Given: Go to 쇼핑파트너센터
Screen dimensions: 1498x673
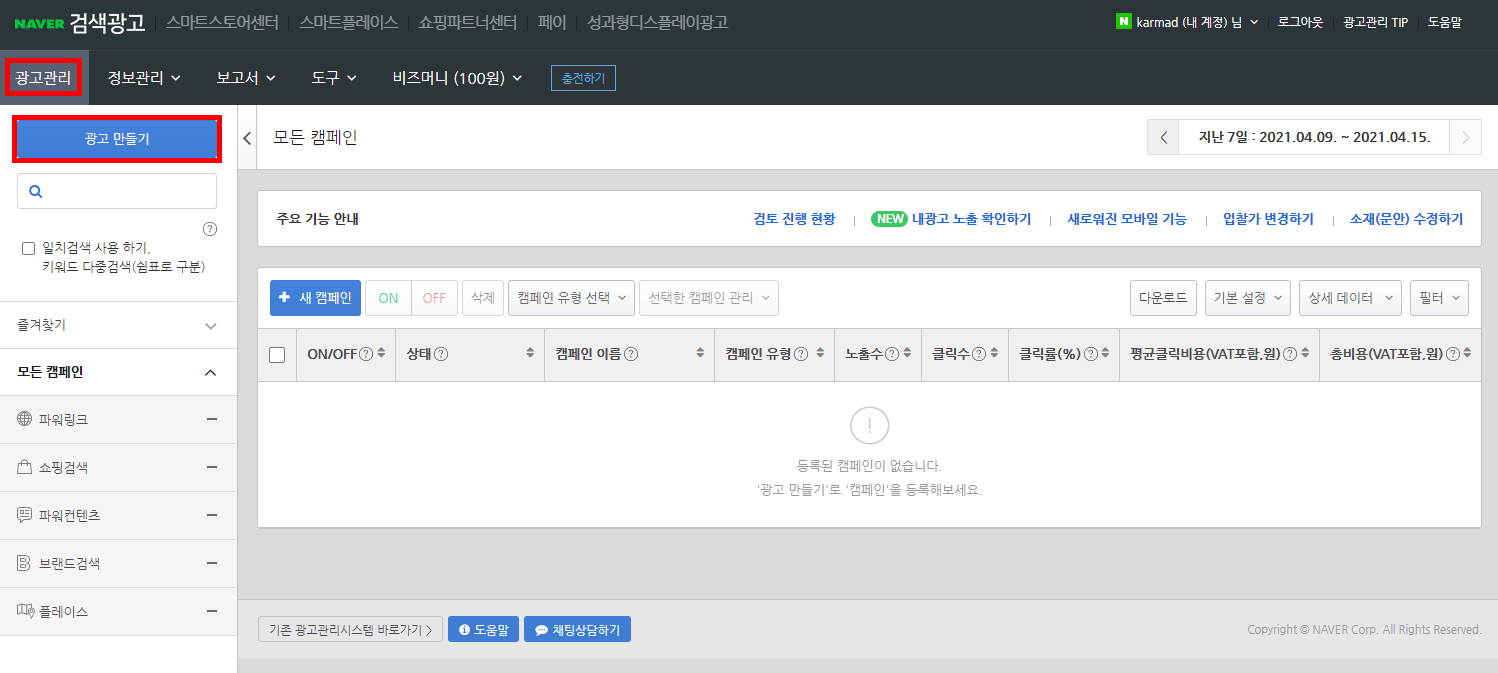Looking at the screenshot, I should pos(467,22).
